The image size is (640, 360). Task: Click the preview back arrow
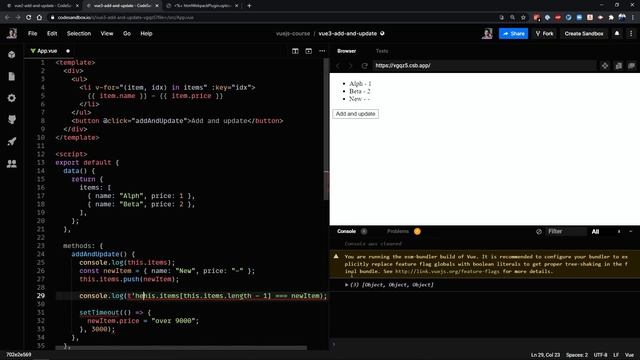tap(338, 66)
